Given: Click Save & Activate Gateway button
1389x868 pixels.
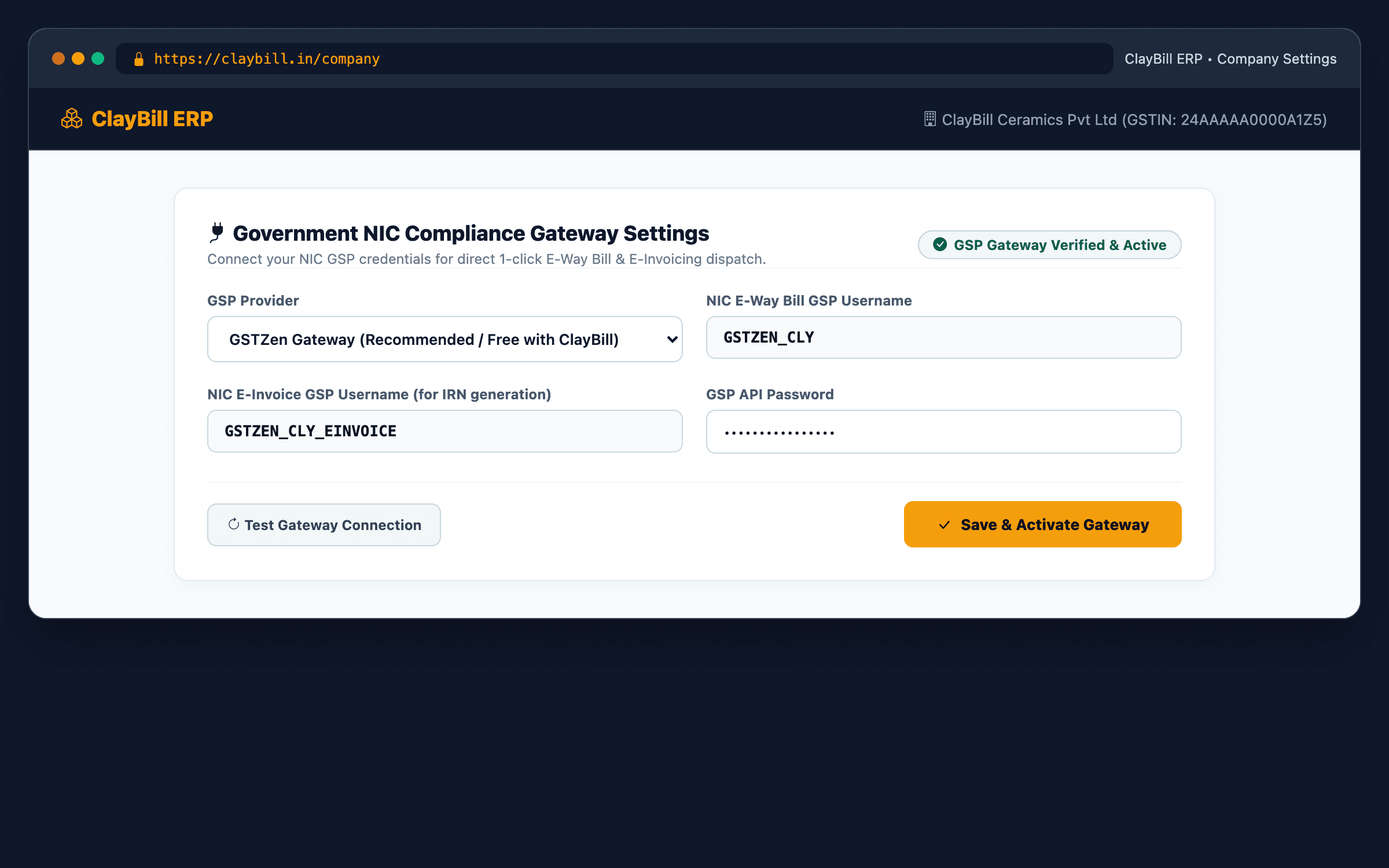Looking at the screenshot, I should tap(1042, 524).
